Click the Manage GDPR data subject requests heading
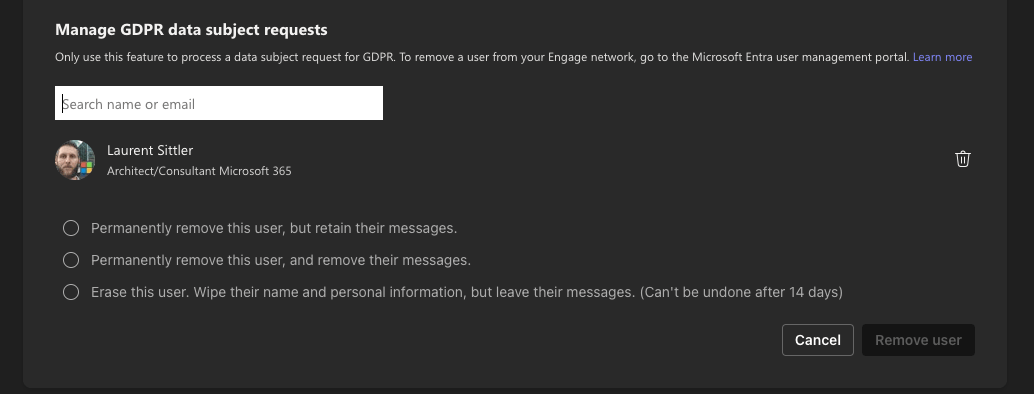This screenshot has height=394, width=1034. click(x=191, y=30)
